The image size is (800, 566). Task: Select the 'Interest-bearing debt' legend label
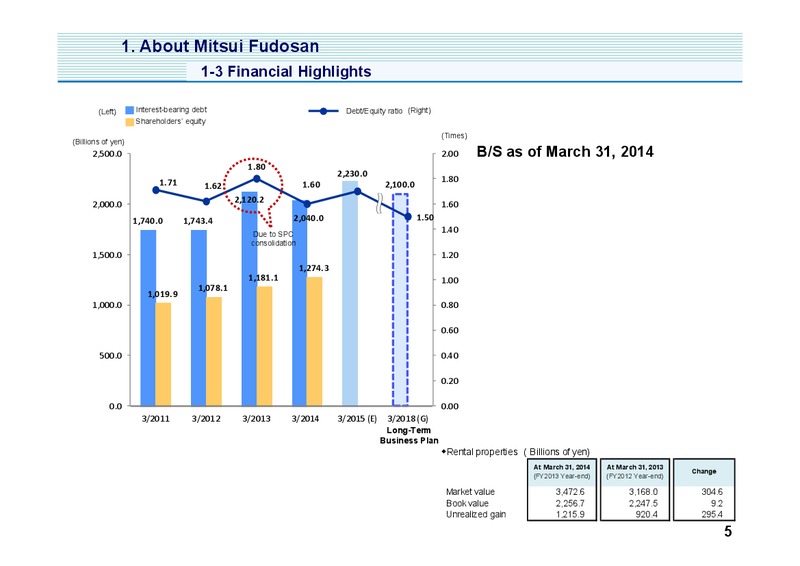171,110
